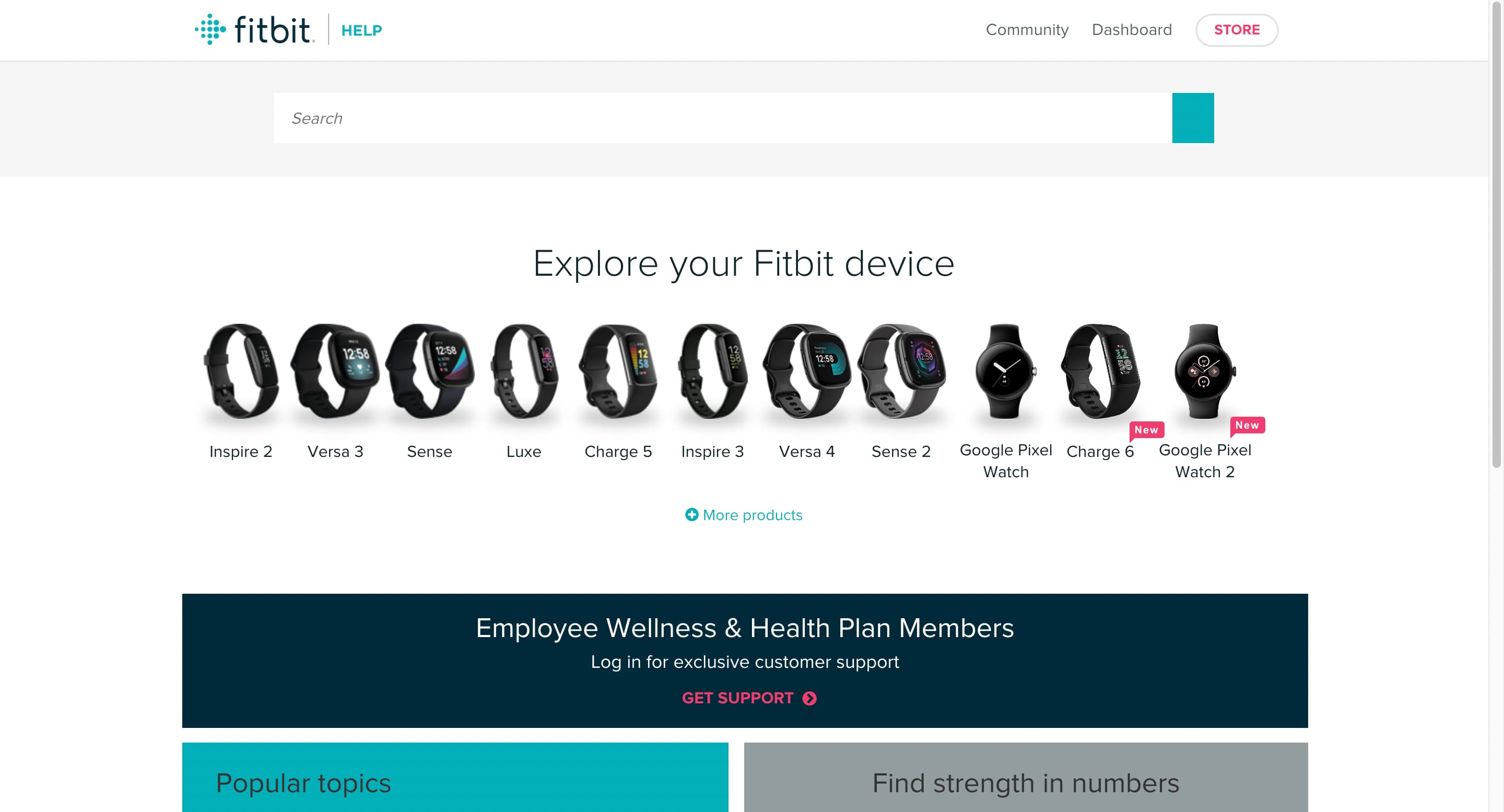Click the plus icon beside More products
This screenshot has height=812, width=1504.
691,515
